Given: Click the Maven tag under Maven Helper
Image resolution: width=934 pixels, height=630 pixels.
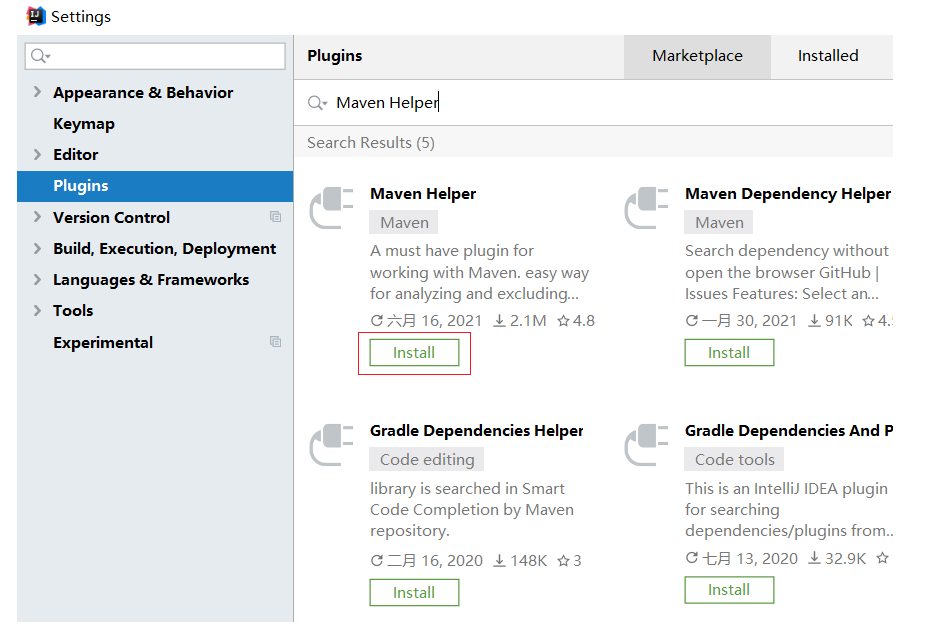Looking at the screenshot, I should 404,223.
